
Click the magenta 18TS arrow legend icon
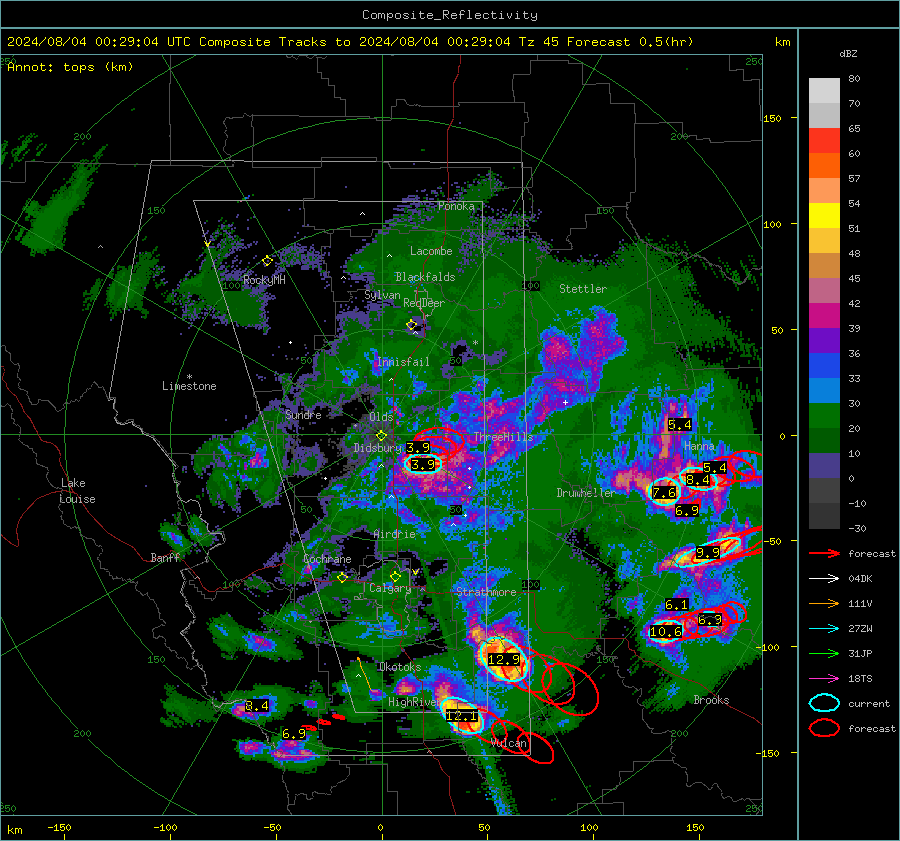(x=824, y=678)
